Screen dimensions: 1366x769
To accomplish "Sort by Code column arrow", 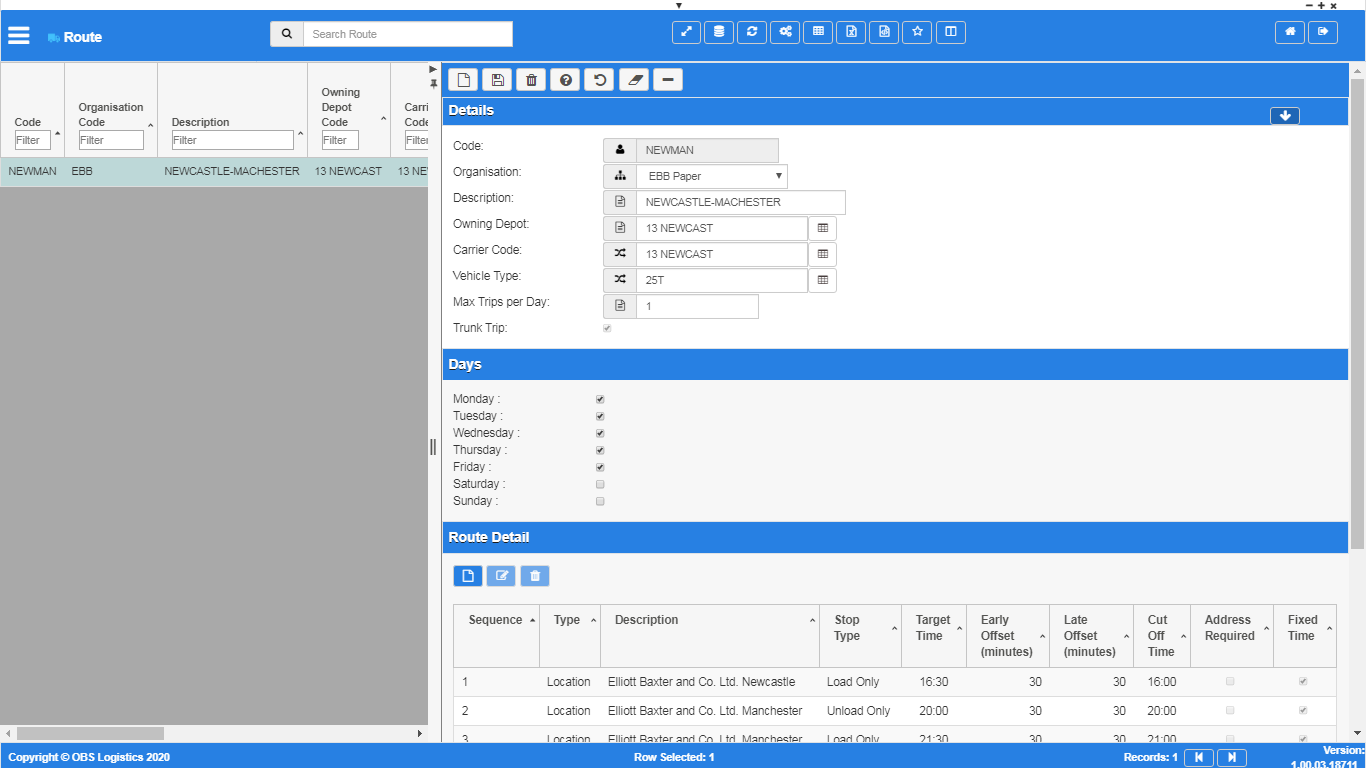I will click(57, 132).
